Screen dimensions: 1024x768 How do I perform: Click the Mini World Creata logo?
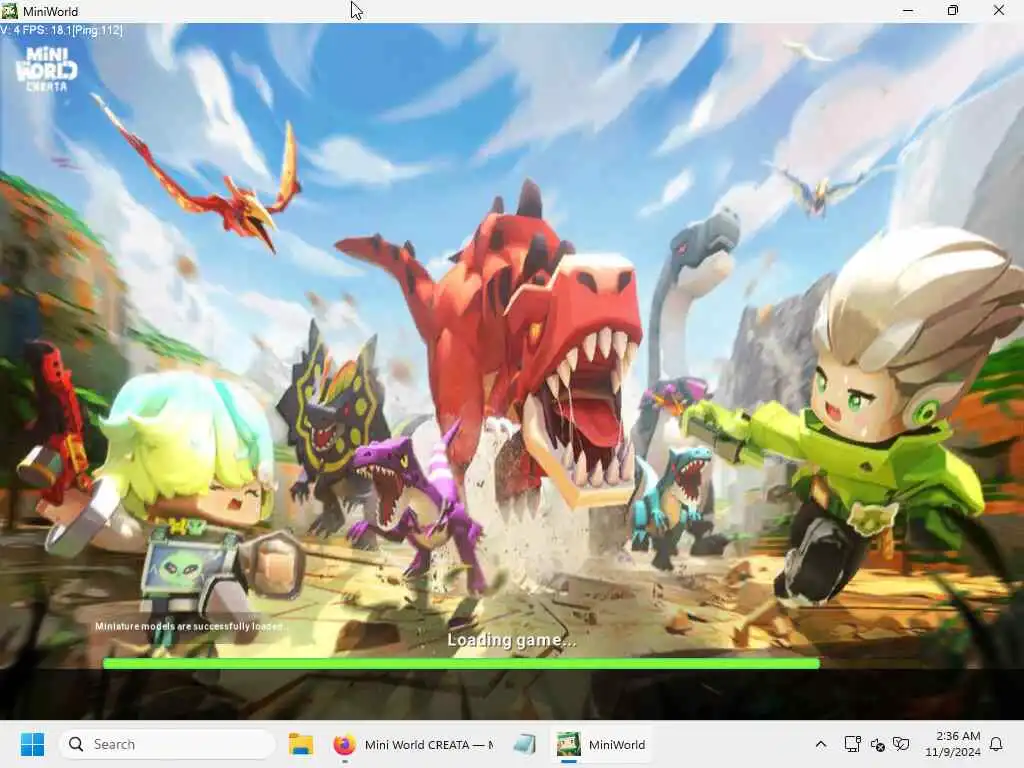46,69
